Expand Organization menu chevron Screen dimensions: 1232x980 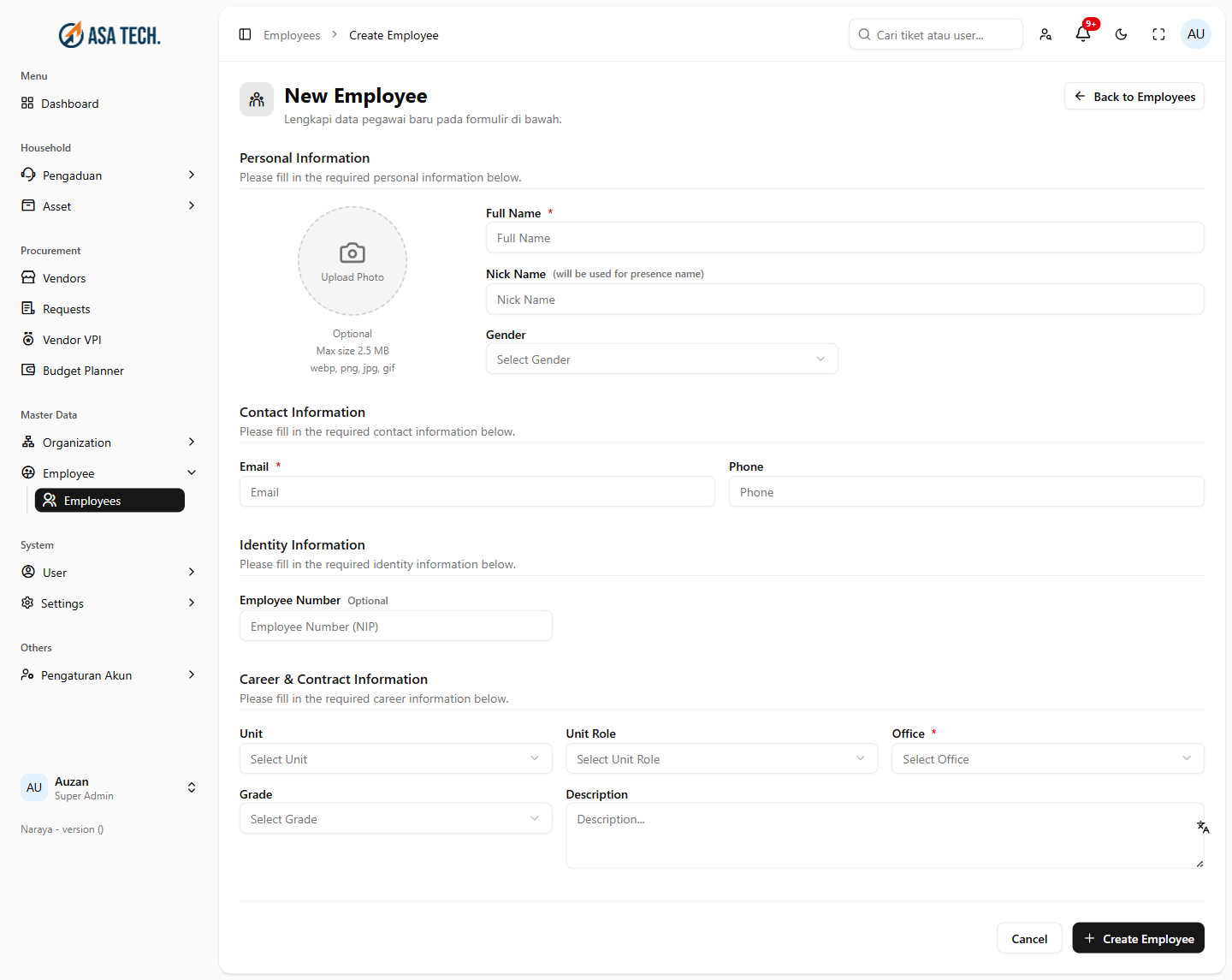coord(192,442)
